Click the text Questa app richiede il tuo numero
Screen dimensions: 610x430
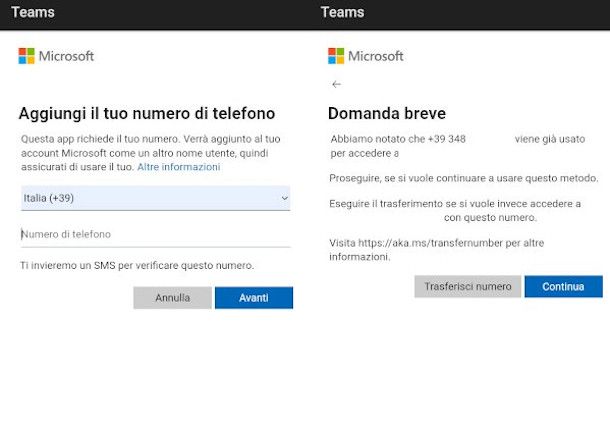click(x=100, y=139)
